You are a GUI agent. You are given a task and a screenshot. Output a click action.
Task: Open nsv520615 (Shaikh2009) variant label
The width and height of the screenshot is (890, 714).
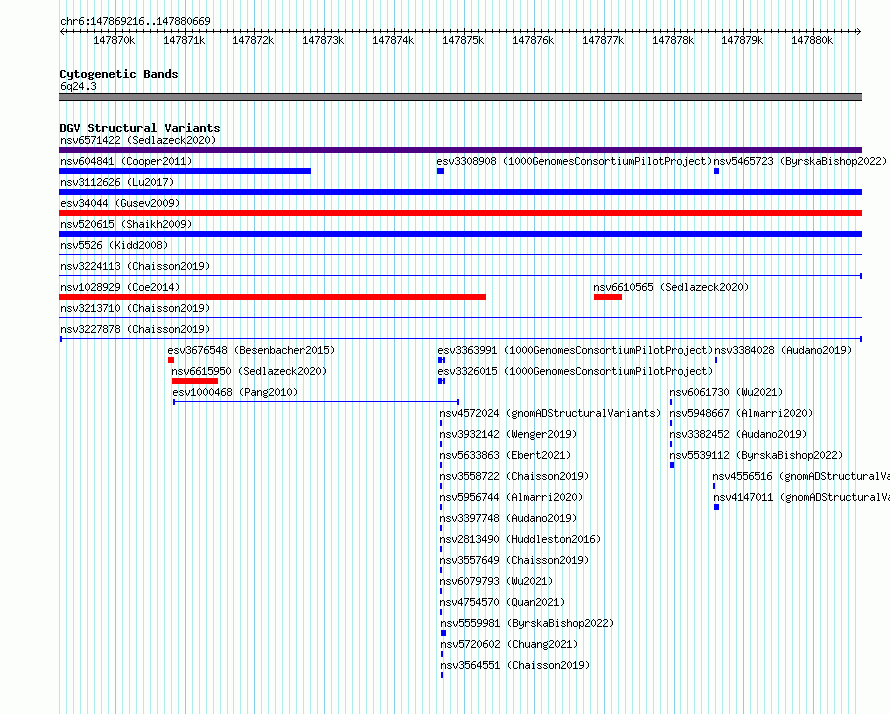[126, 224]
